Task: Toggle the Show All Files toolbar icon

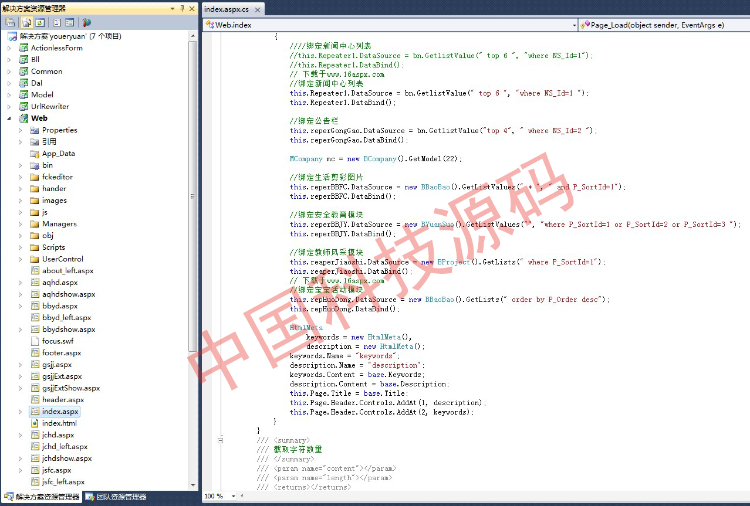Action: point(27,22)
